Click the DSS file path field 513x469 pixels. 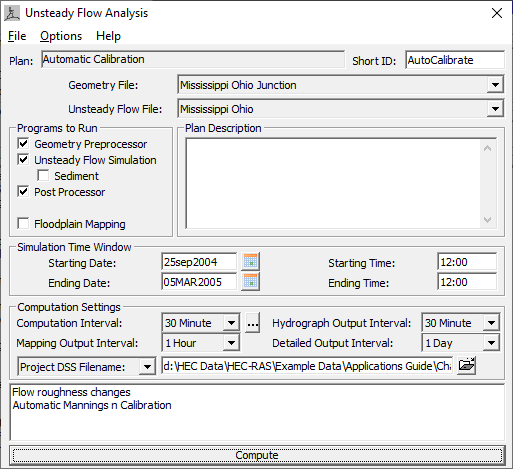pos(307,366)
